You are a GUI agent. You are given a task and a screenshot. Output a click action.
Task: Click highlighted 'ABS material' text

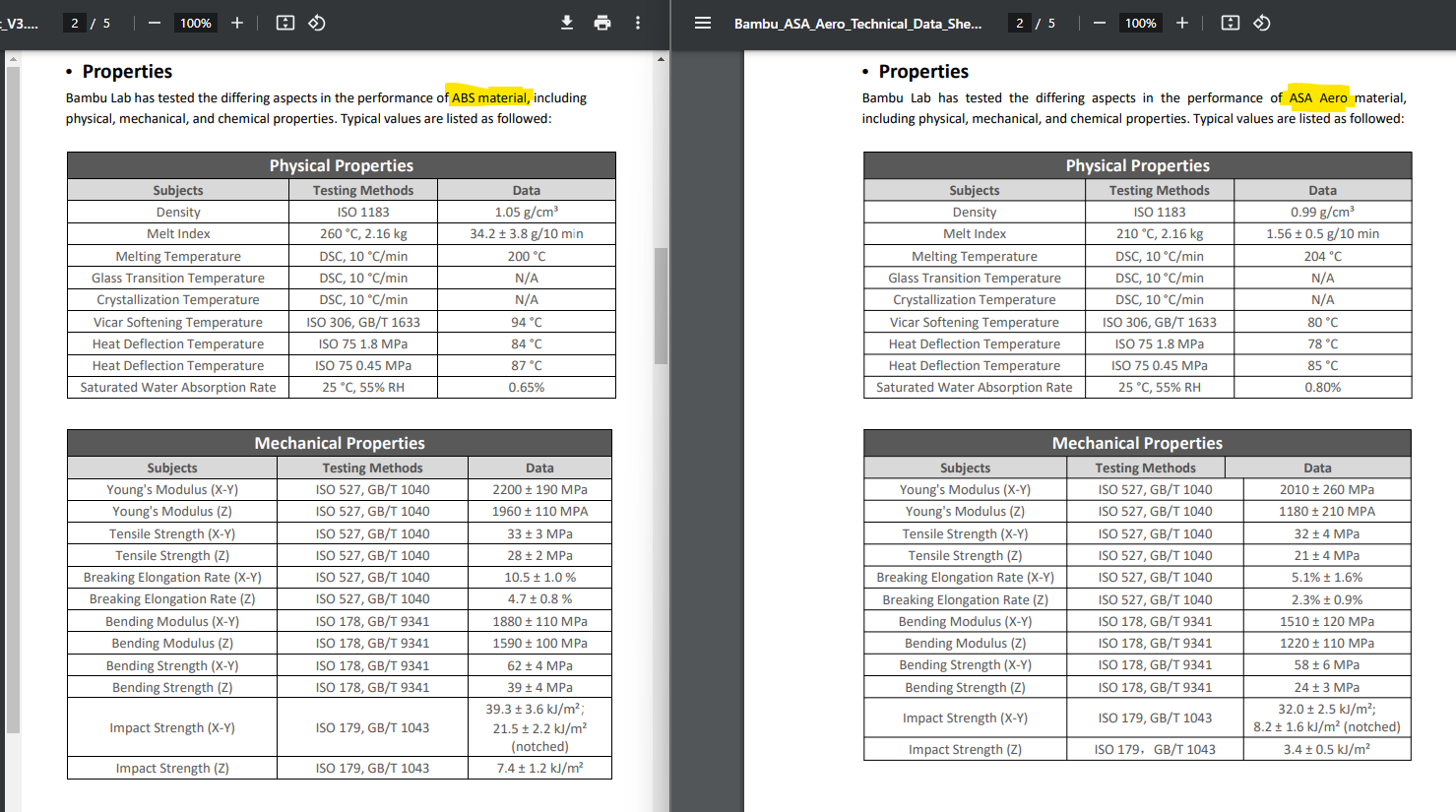[x=489, y=97]
